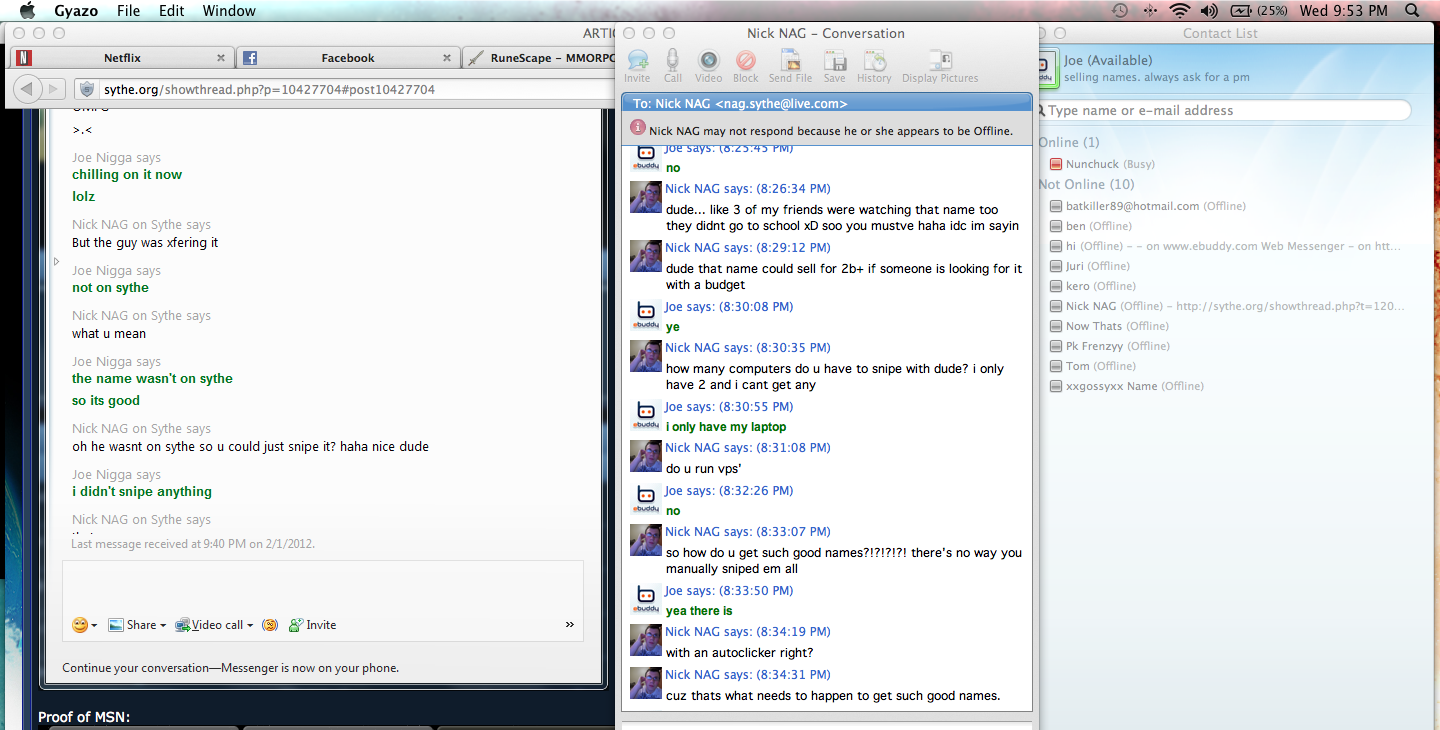
Task: Switch to the Netflix browser tab
Action: (122, 58)
